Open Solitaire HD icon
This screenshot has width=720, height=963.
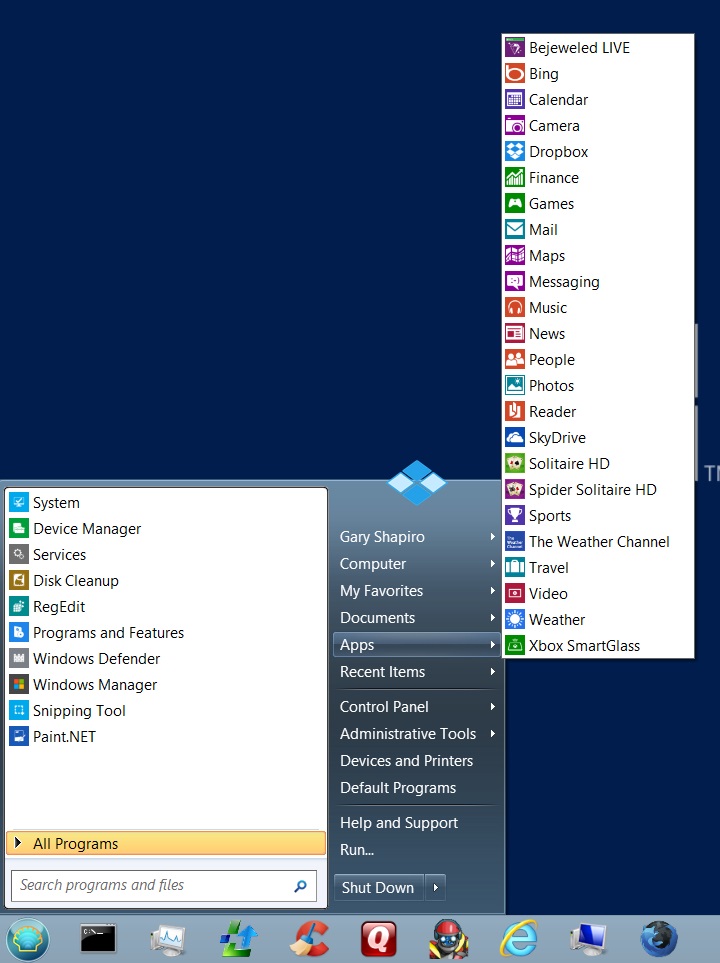point(515,464)
